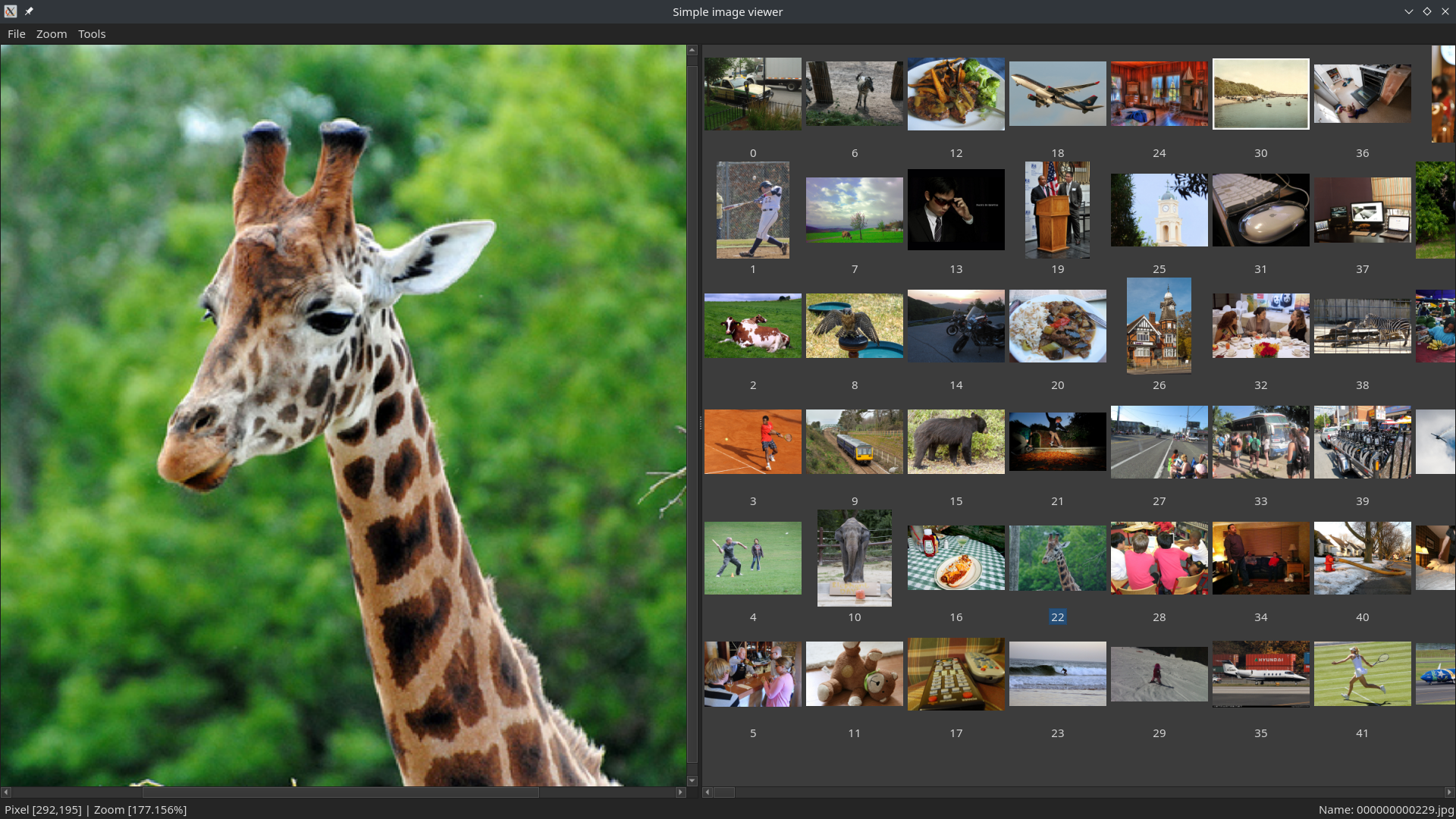Open the File menu
Screen dimensions: 1456x819
(16, 34)
